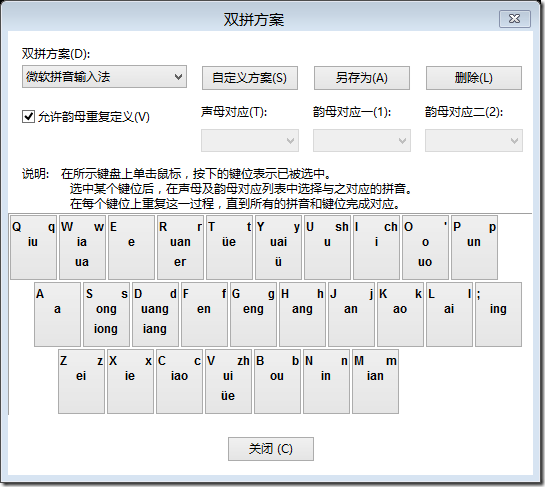The width and height of the screenshot is (545, 487).
Task: Select the O key with o, uo
Action: (425, 247)
